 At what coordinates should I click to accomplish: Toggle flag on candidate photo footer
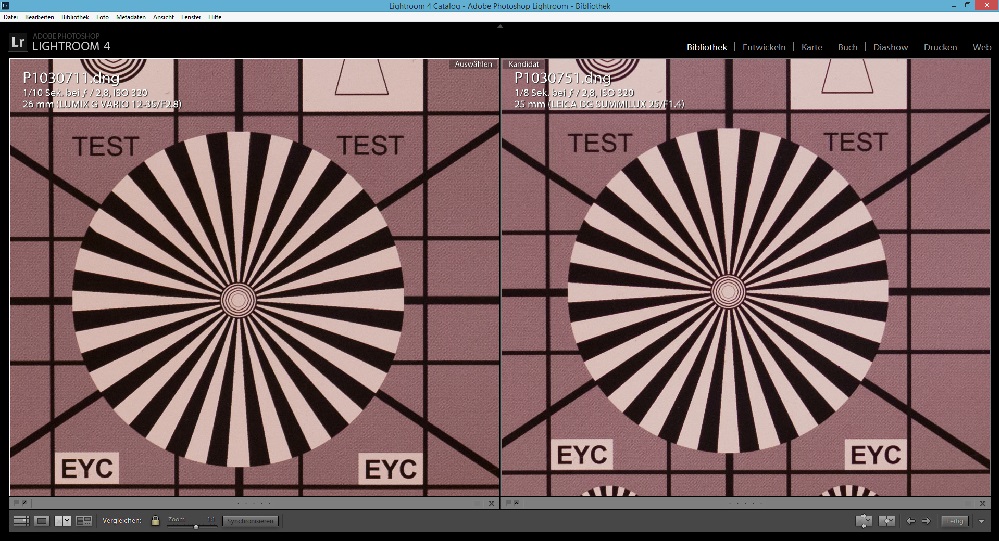coord(507,503)
